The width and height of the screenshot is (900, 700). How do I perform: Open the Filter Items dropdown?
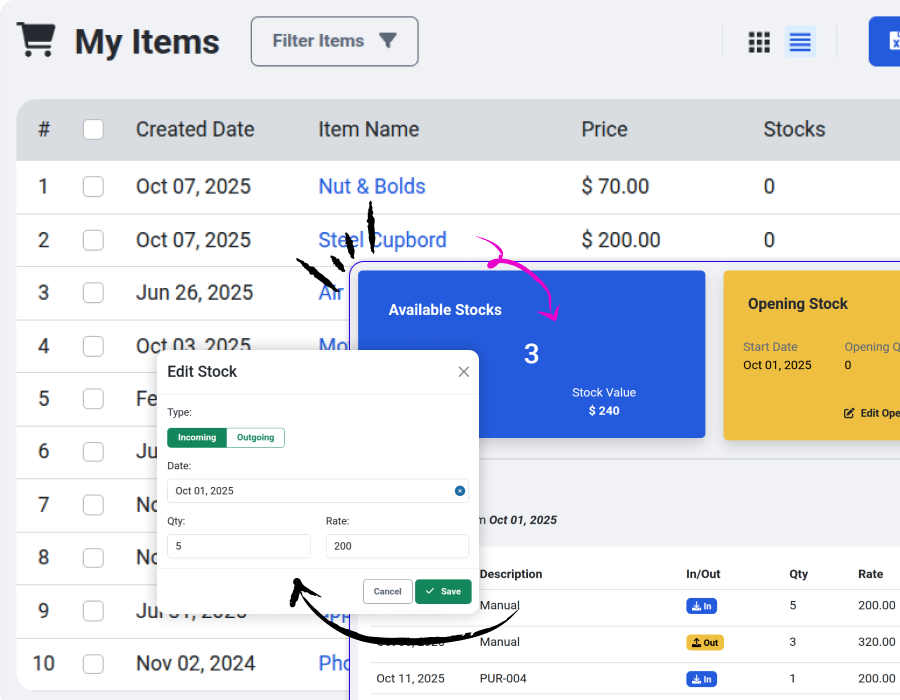click(334, 41)
